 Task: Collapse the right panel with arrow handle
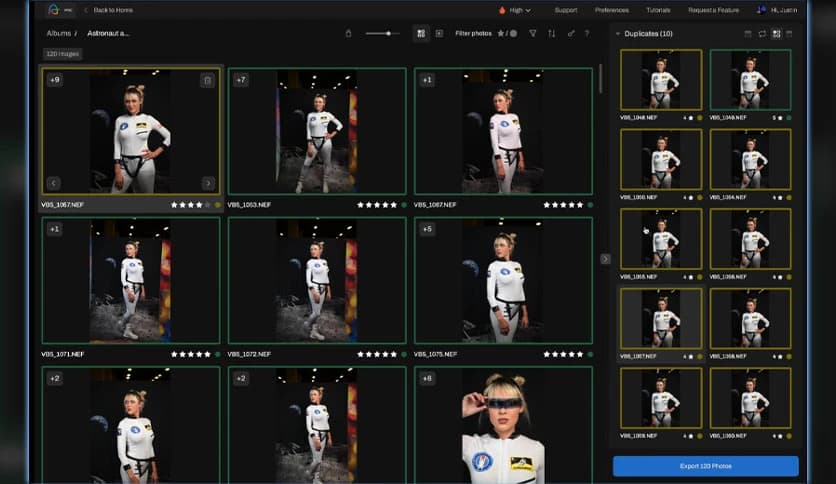click(x=605, y=259)
